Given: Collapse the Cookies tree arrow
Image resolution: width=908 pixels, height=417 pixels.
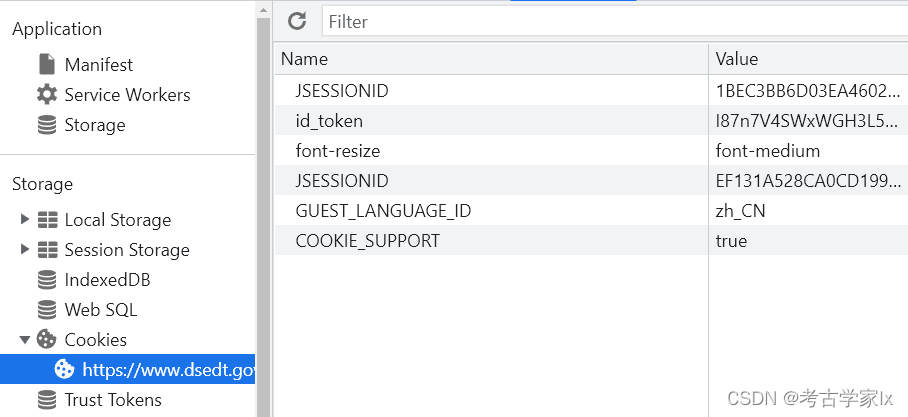Looking at the screenshot, I should (25, 340).
